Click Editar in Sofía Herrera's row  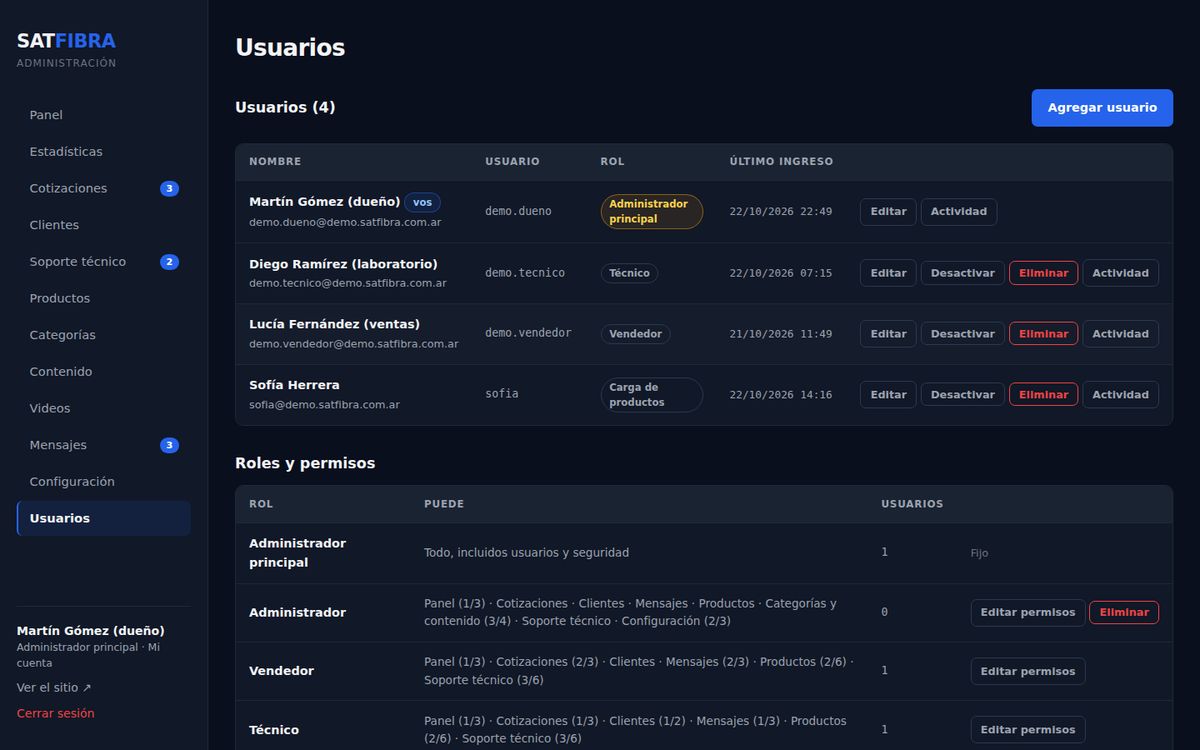point(888,395)
